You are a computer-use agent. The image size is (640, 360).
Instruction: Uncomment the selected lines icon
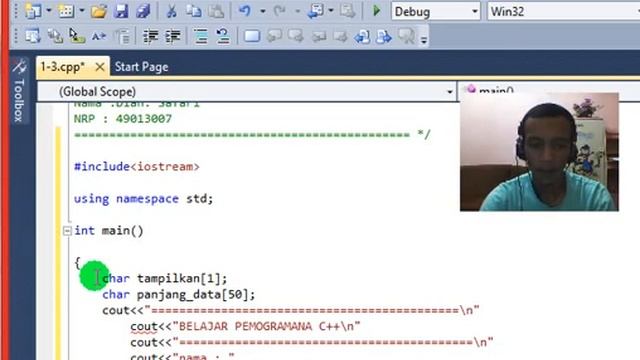click(x=223, y=37)
